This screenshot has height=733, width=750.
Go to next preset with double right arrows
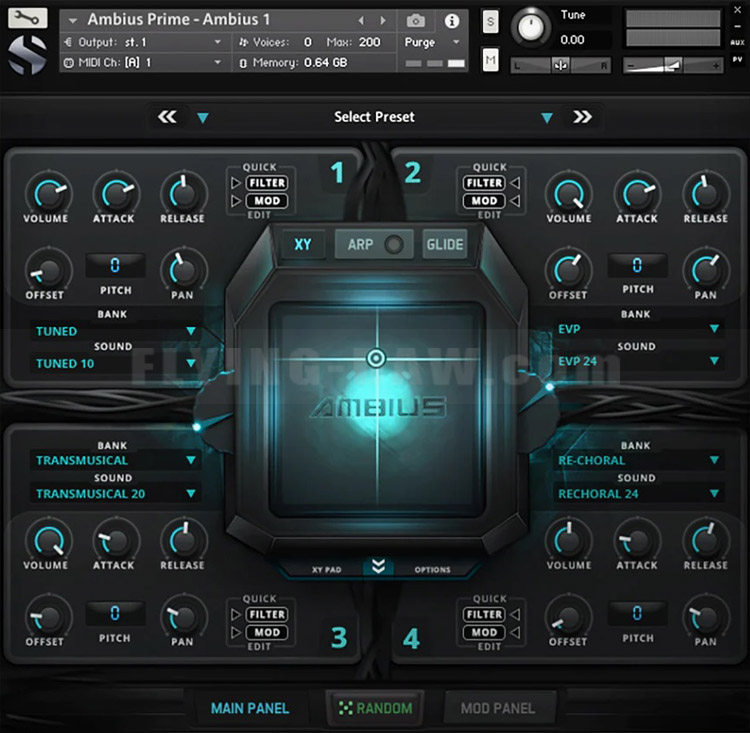[582, 117]
